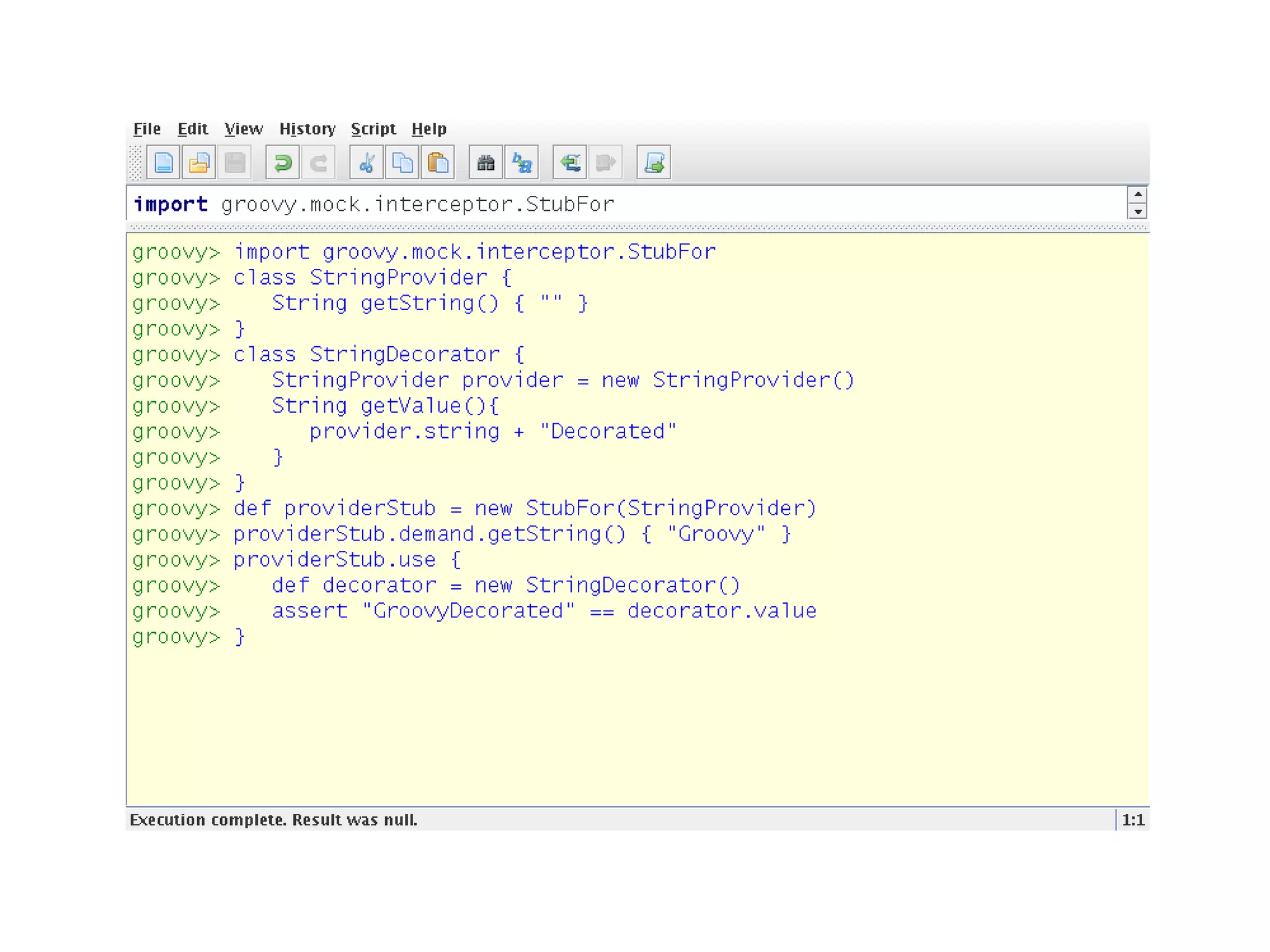Click the Cut scissors icon
This screenshot has height=952, width=1270.
[366, 163]
